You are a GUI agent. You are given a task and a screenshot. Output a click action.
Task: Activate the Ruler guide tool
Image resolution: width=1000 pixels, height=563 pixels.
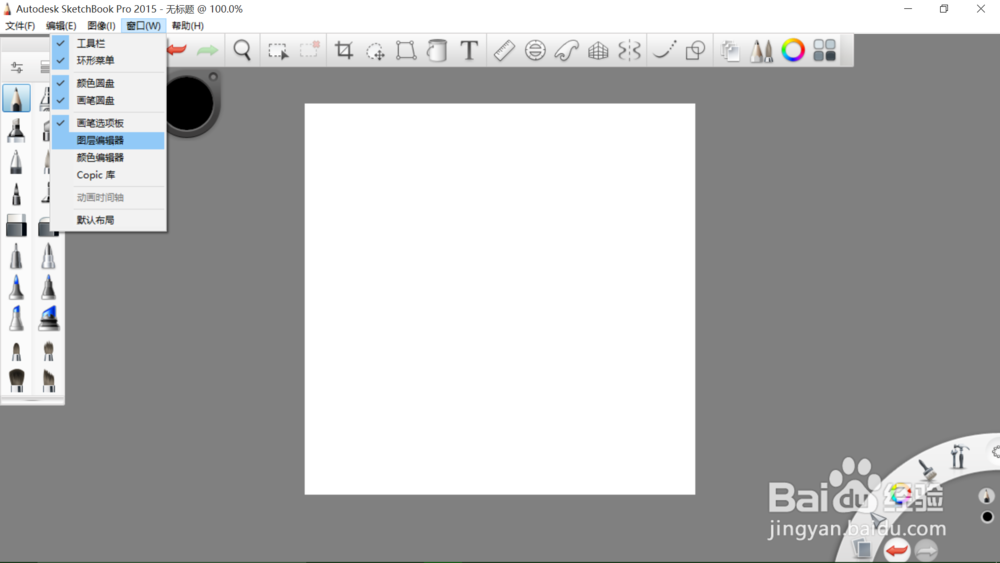pos(504,50)
